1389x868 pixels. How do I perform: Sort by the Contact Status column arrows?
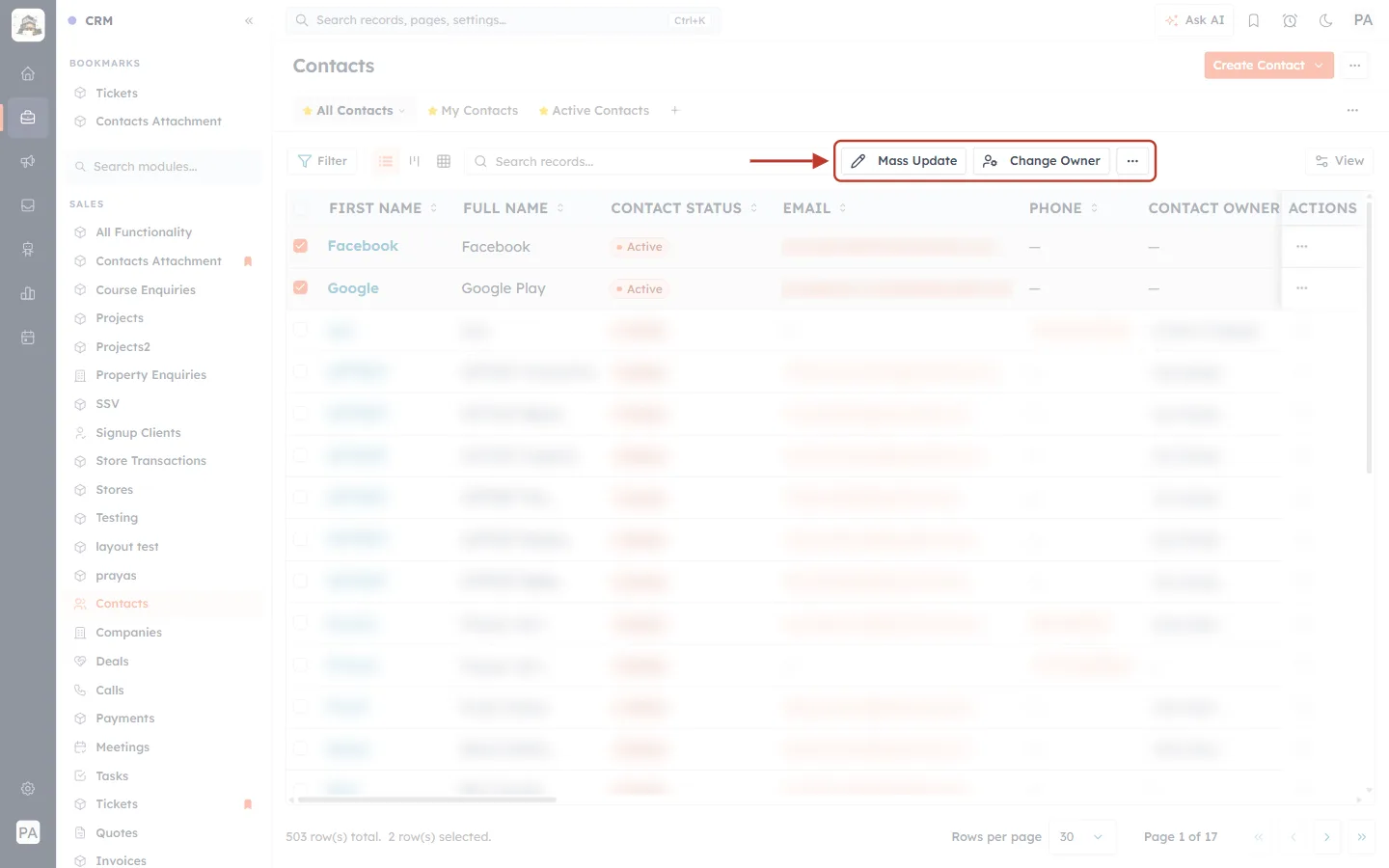(x=754, y=208)
